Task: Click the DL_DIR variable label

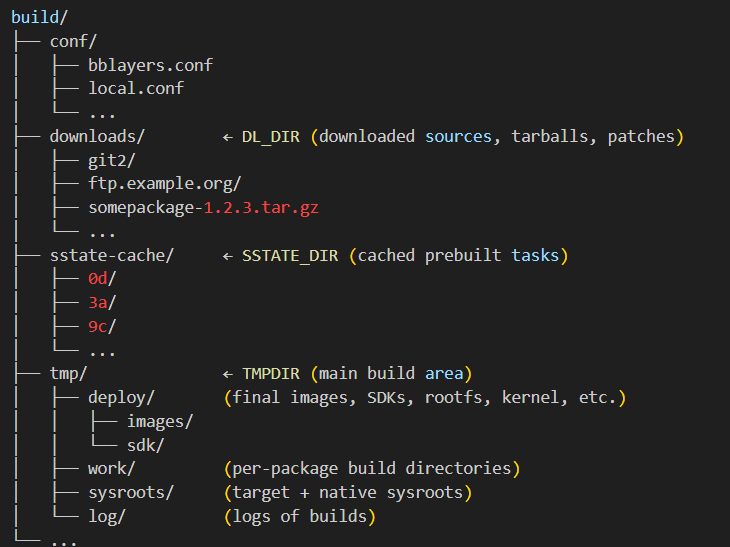Action: 270,137
